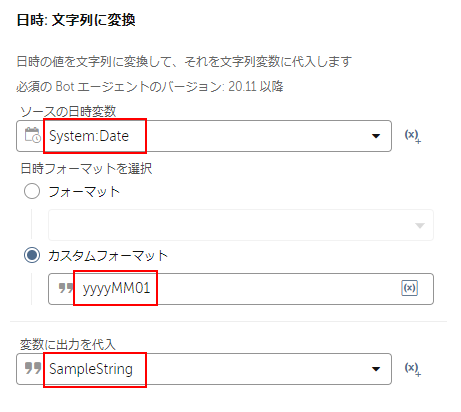
Task: Click the 日時: 文字列に変換 title
Action: [x=76, y=20]
